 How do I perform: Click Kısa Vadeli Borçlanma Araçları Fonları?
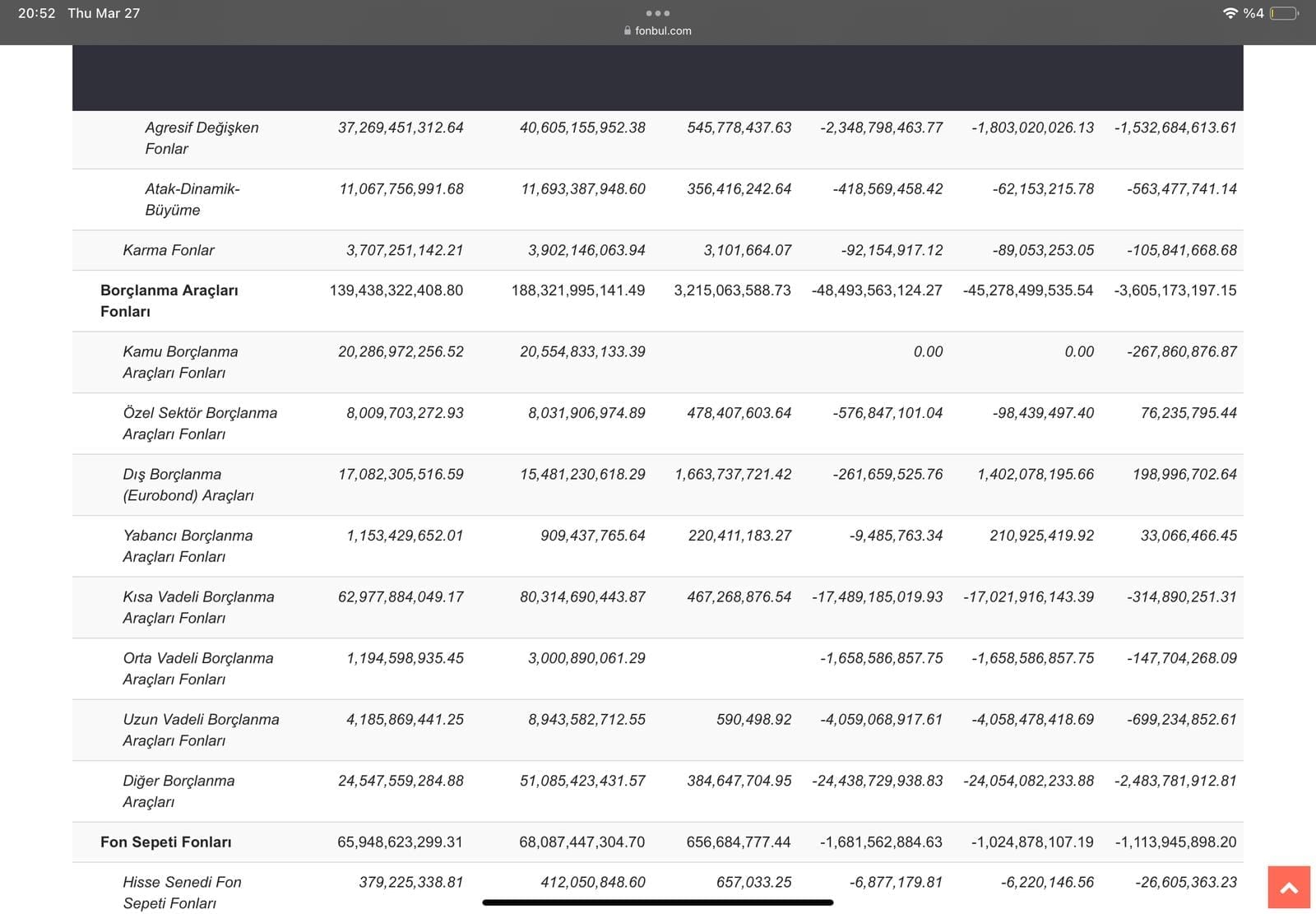[x=198, y=607]
